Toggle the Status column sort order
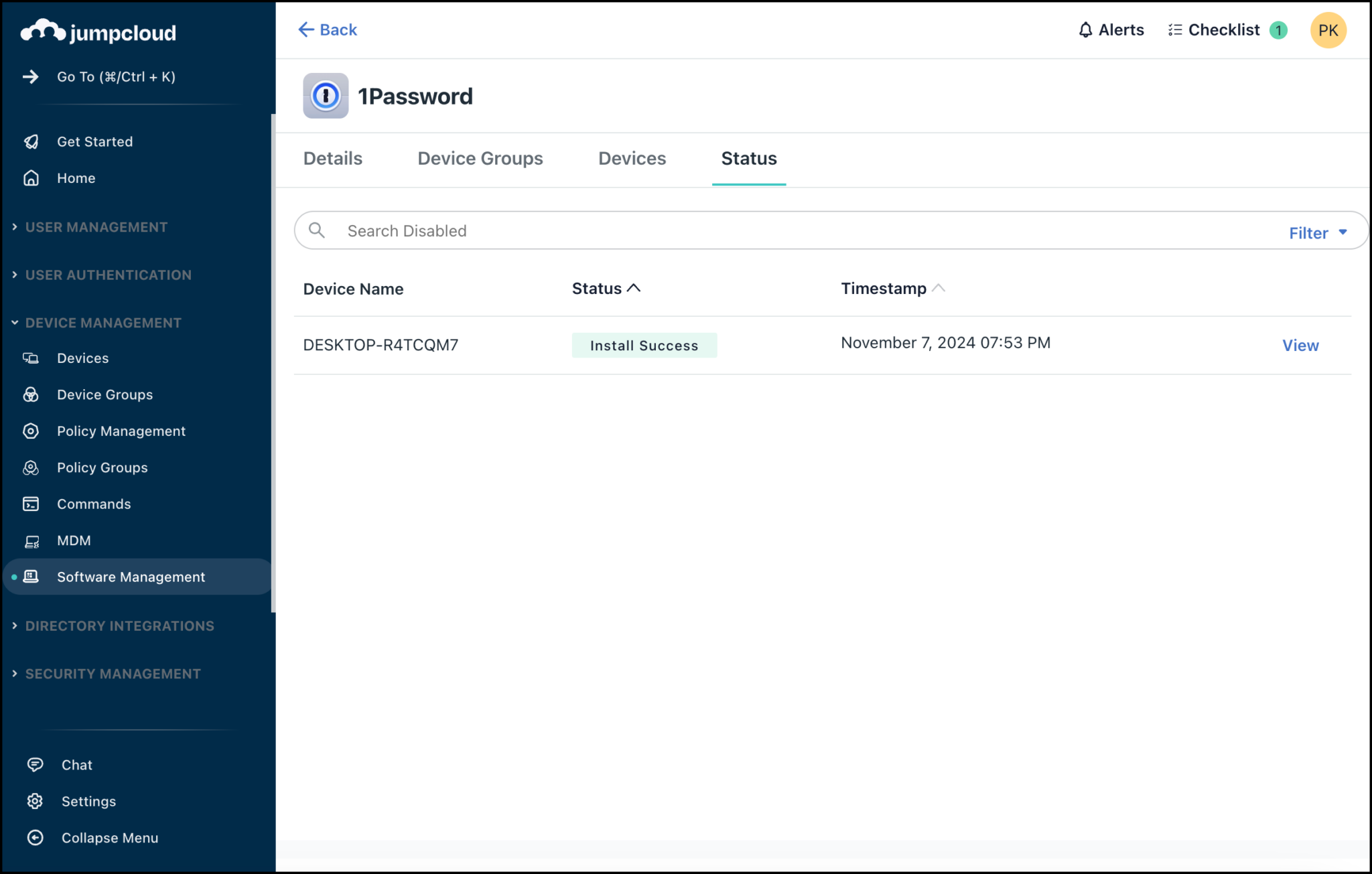Screen dimensions: 1372x874 coord(605,288)
